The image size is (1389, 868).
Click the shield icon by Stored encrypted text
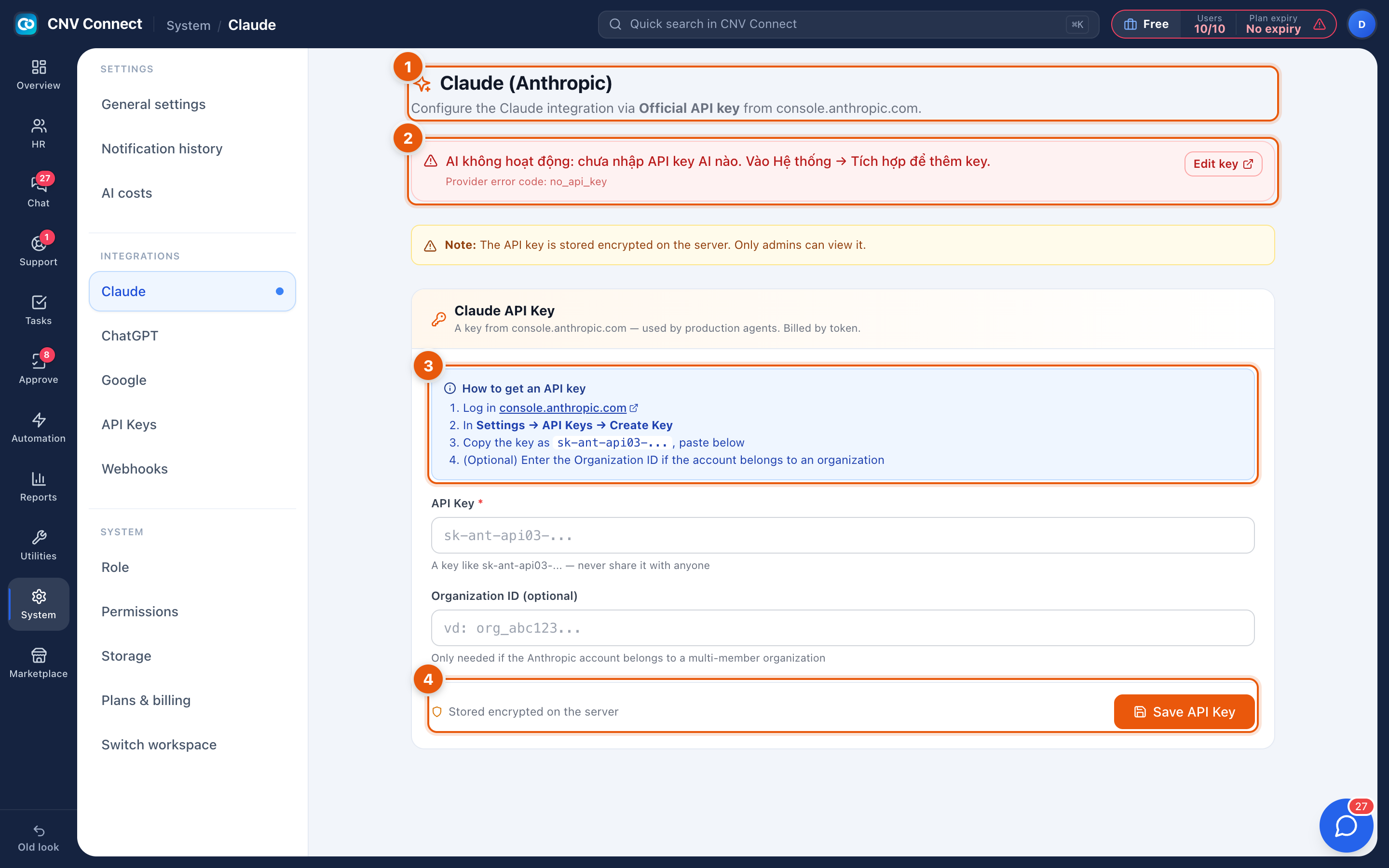point(437,712)
